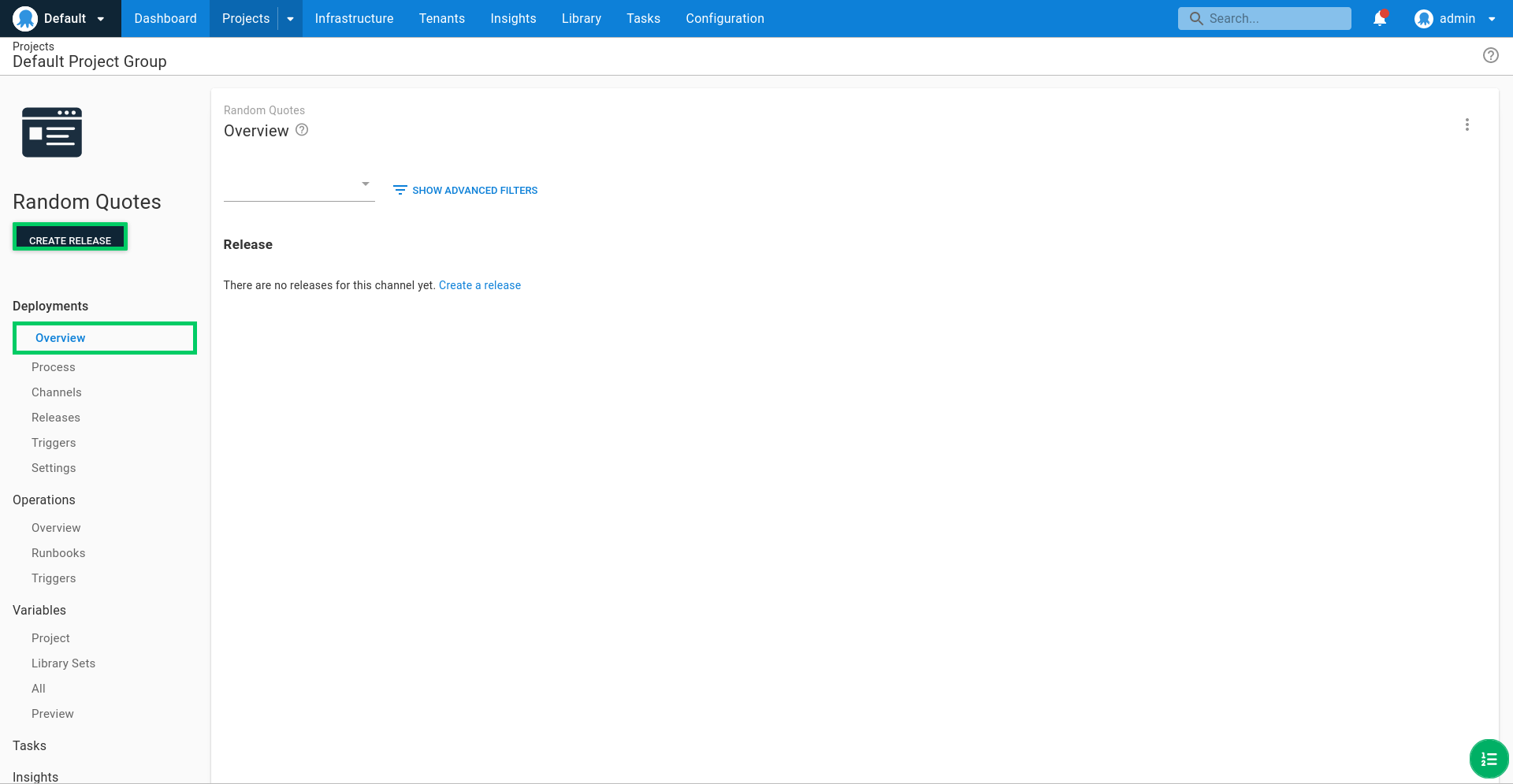Click the Deployments section heading
The image size is (1513, 784).
pos(50,306)
